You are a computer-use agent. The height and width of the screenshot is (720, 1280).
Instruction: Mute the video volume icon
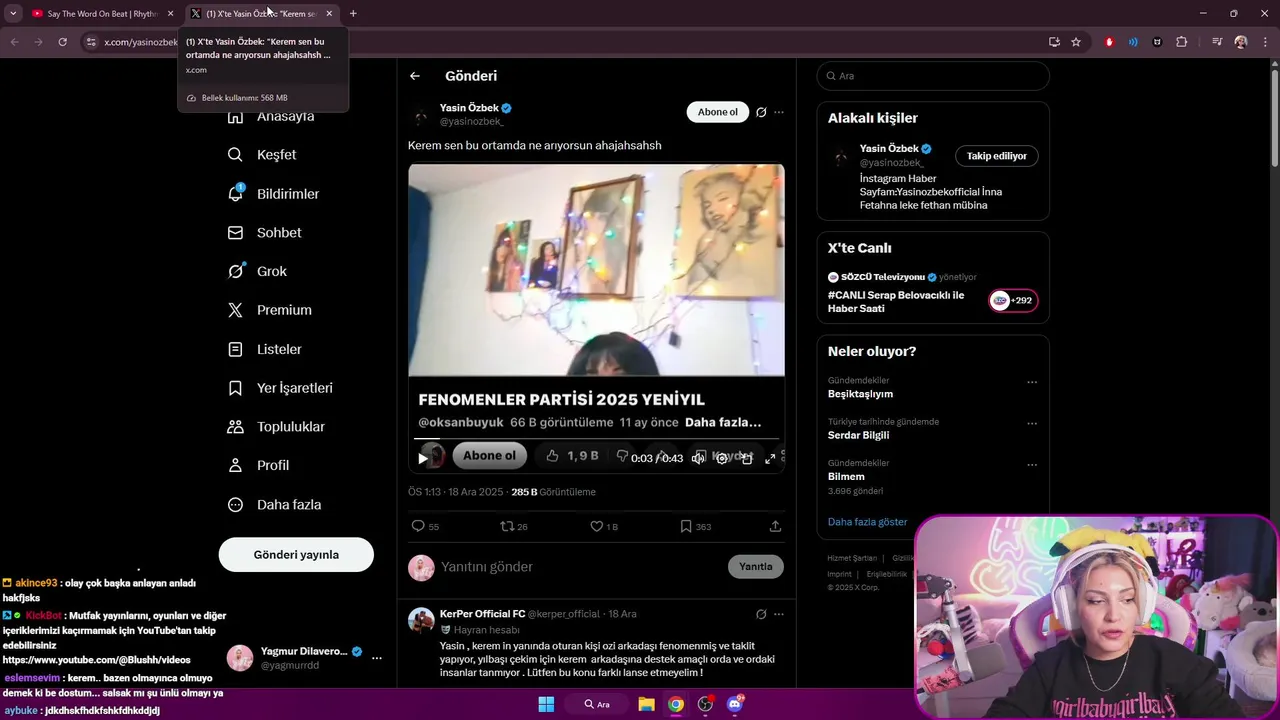(x=698, y=458)
